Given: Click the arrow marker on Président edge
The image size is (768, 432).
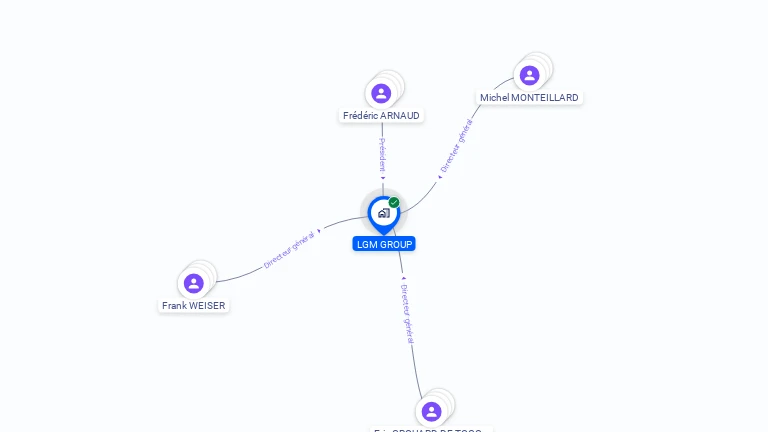Looking at the screenshot, I should [x=383, y=178].
